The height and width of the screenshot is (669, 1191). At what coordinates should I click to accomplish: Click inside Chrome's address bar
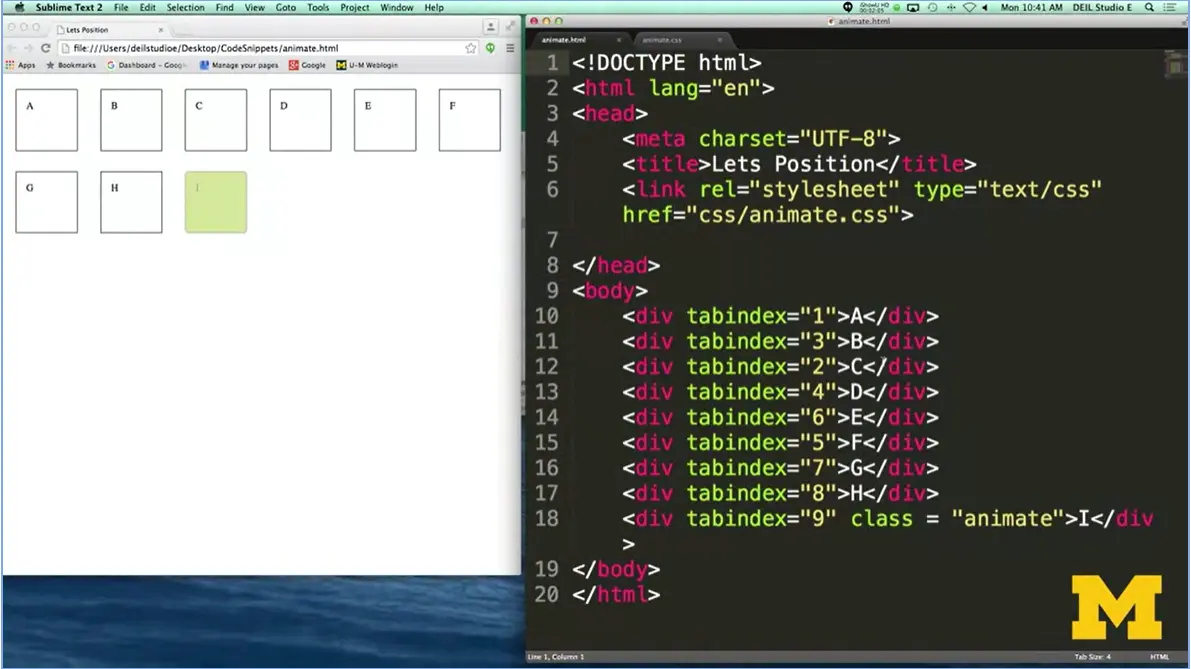click(x=300, y=47)
